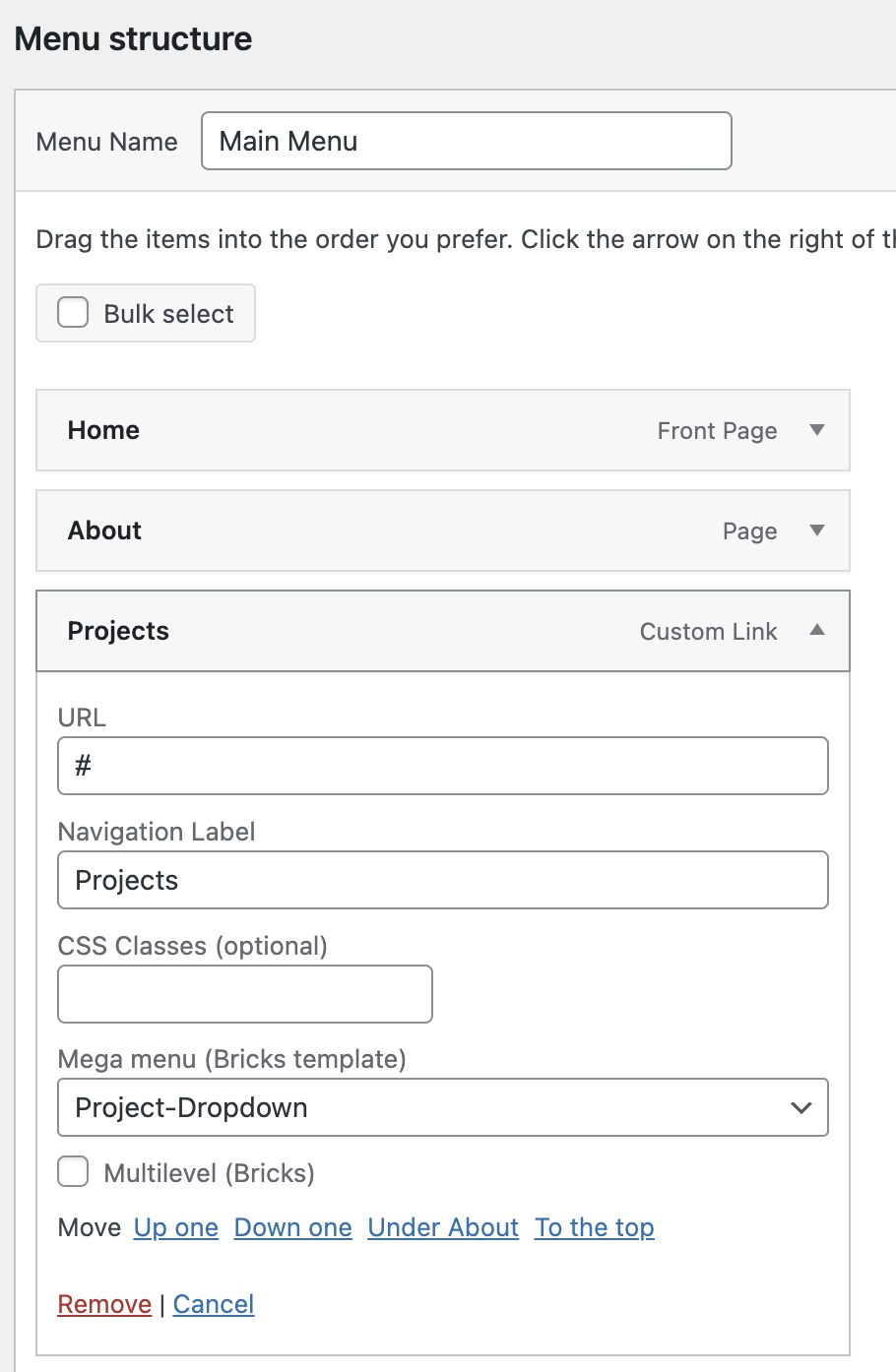Click the Bulk select button label

tap(168, 314)
